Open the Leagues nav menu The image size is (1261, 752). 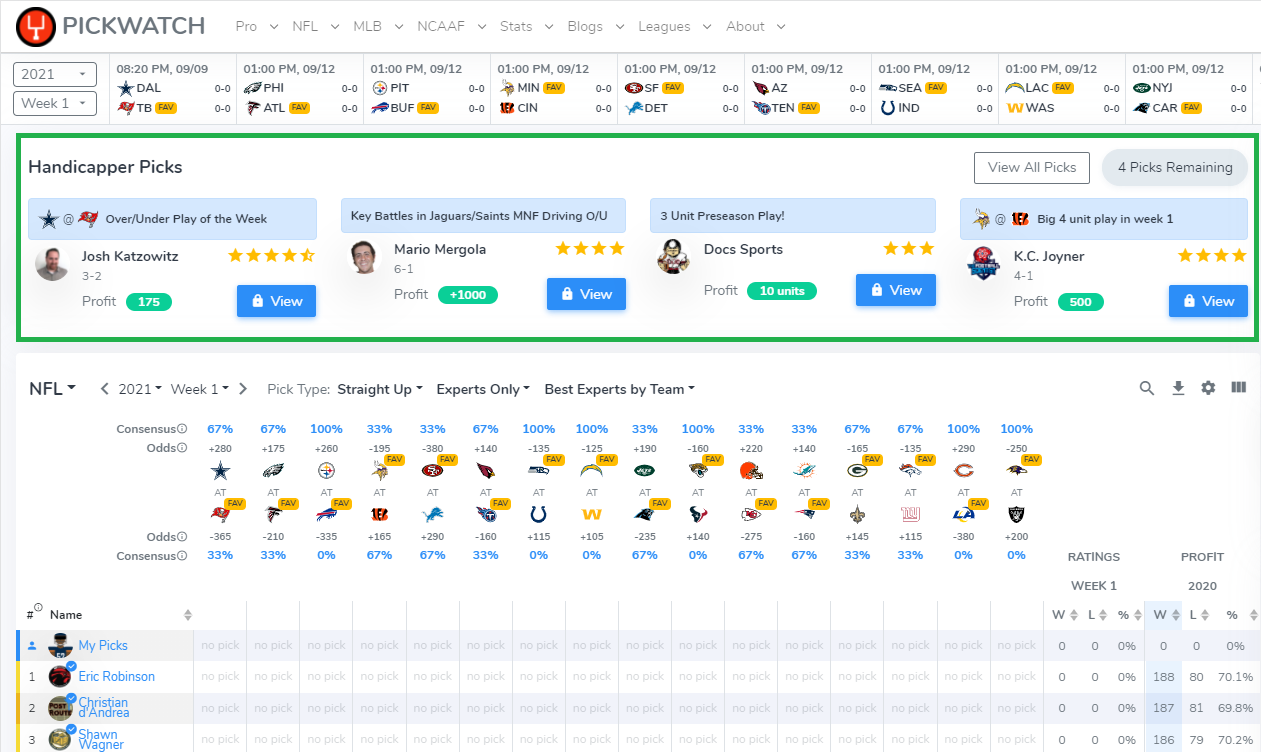(673, 26)
